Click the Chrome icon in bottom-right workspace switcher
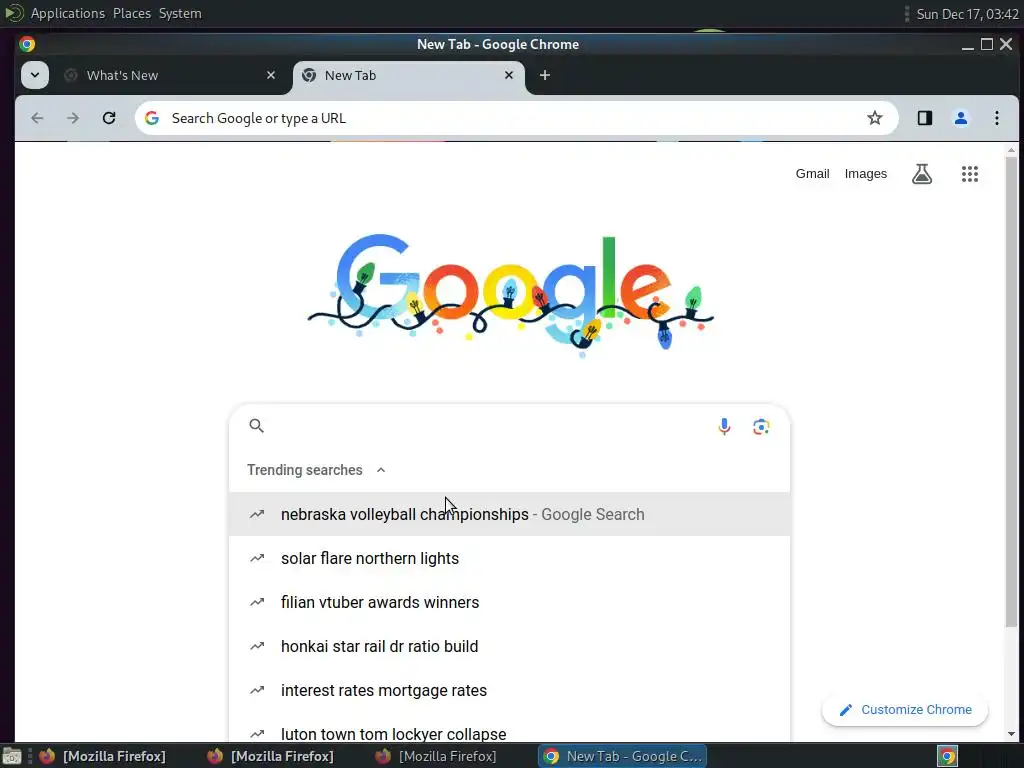Image resolution: width=1024 pixels, height=768 pixels. coord(948,756)
